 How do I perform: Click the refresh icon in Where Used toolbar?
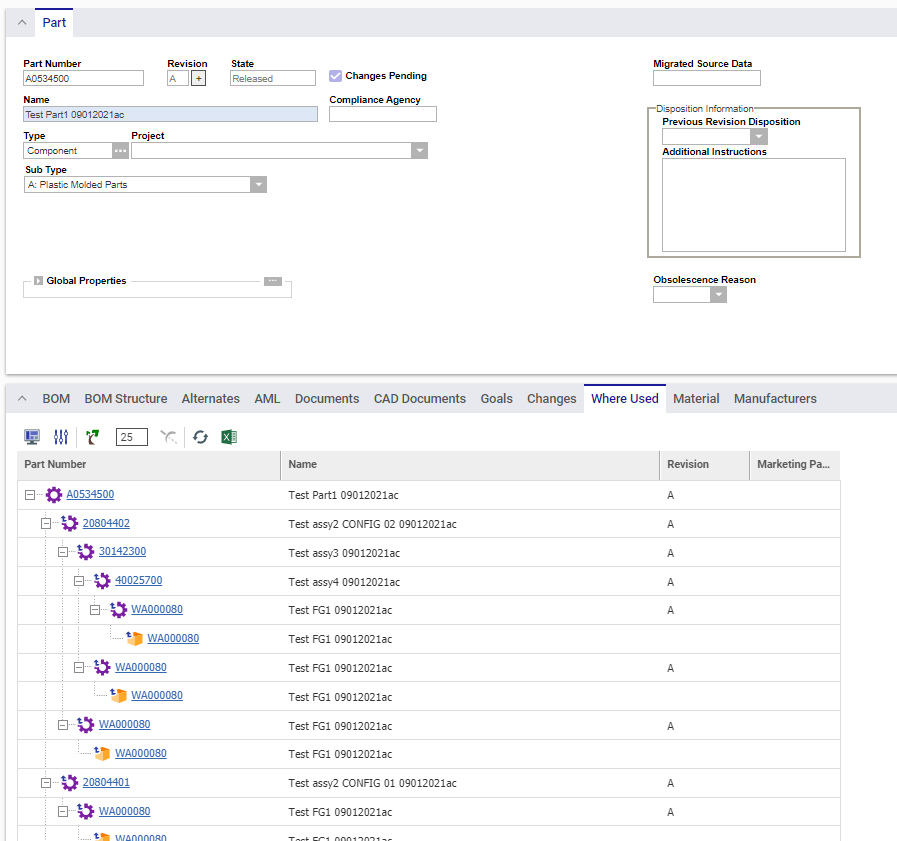[x=200, y=437]
